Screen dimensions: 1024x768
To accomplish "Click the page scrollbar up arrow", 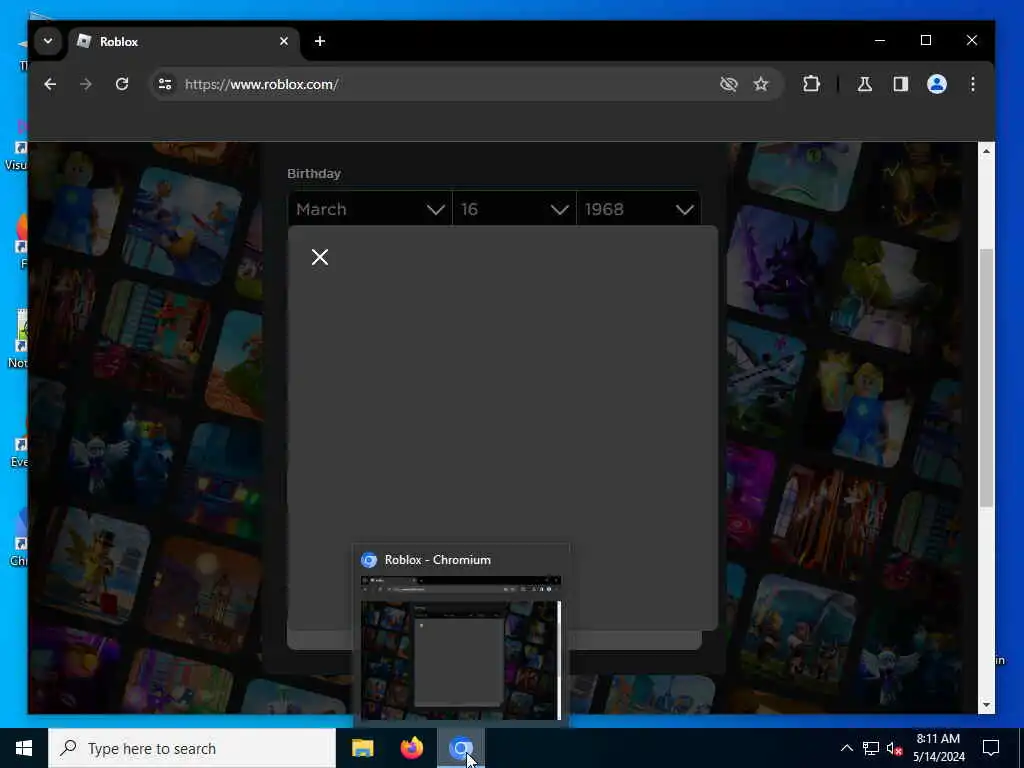I will [x=987, y=151].
